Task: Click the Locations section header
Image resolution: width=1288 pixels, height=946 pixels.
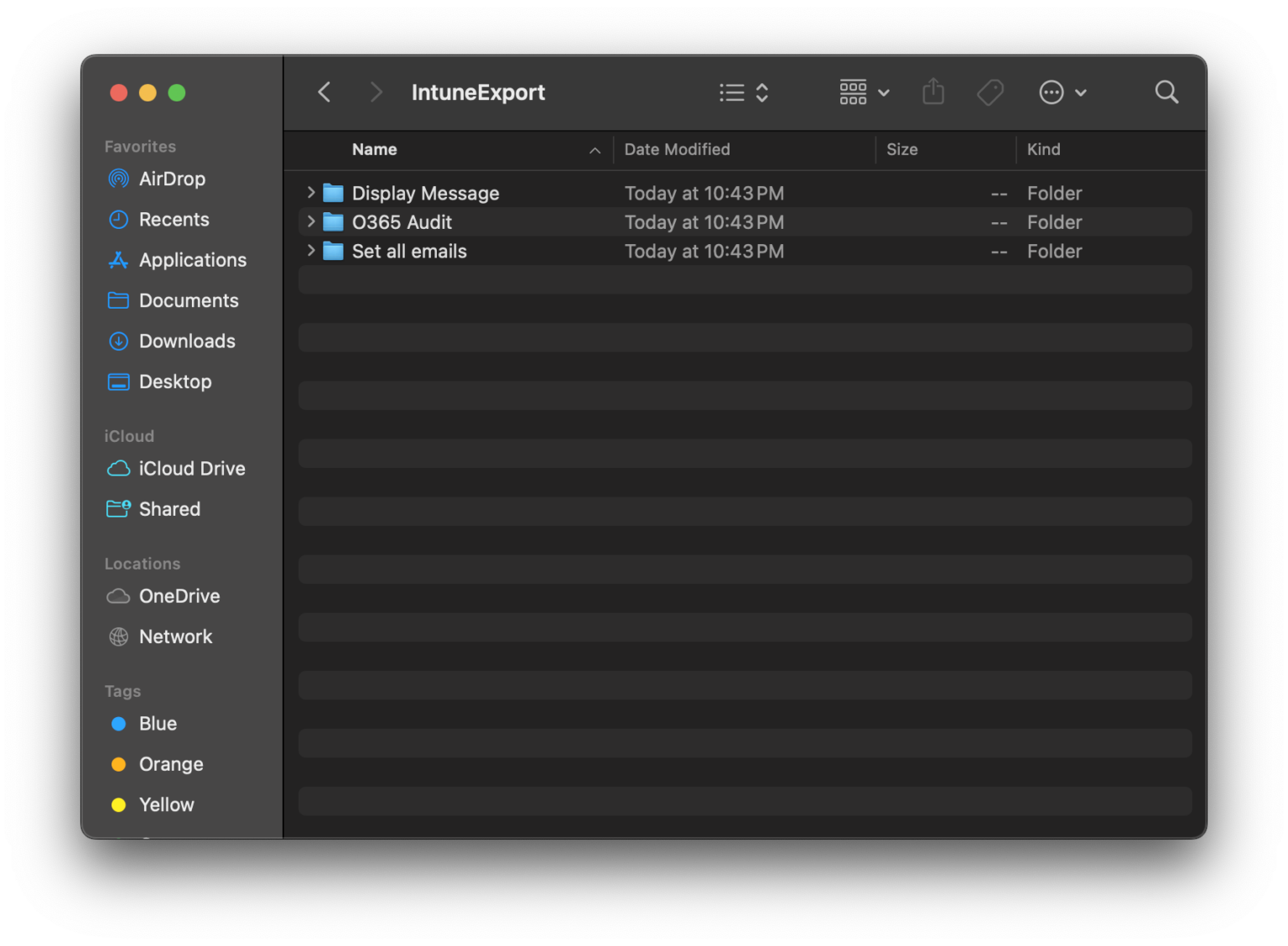Action: [143, 564]
